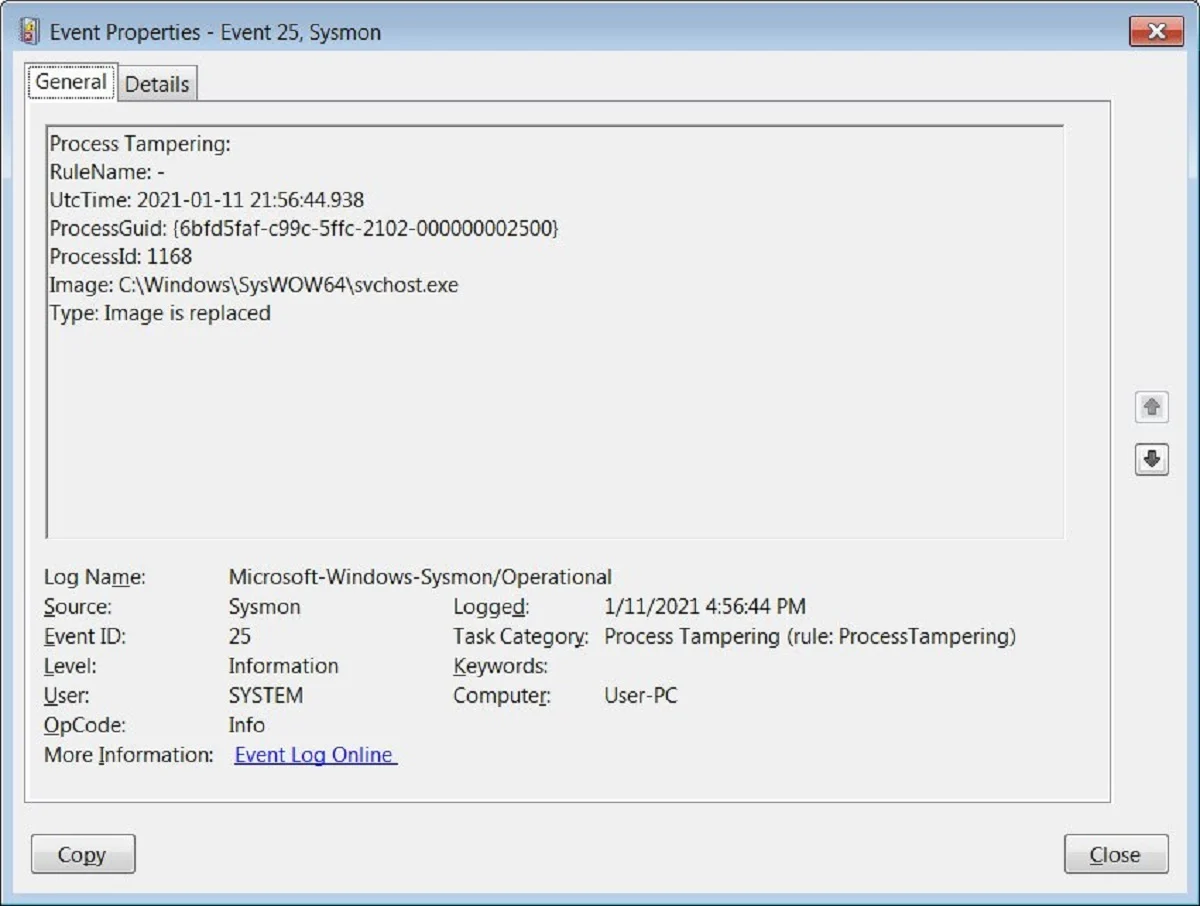Click the 'Logged:' label

tap(491, 607)
